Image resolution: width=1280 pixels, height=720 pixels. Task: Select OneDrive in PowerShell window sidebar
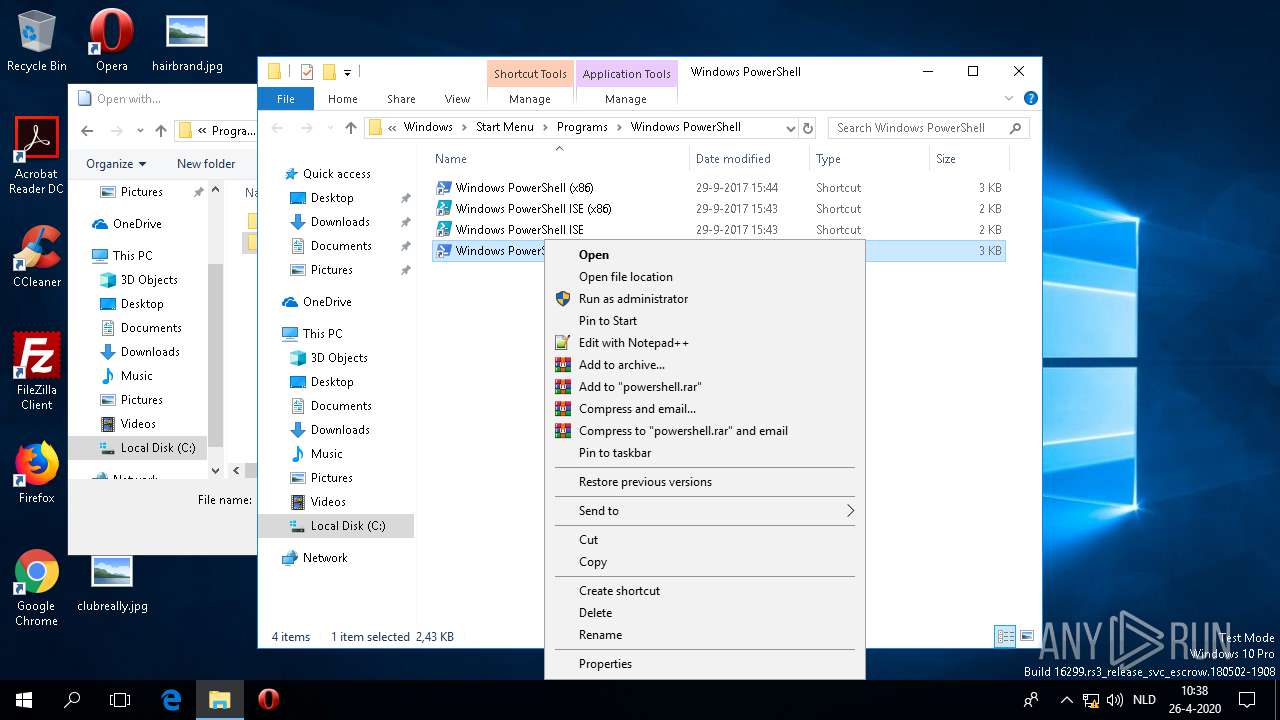pyautogui.click(x=326, y=302)
